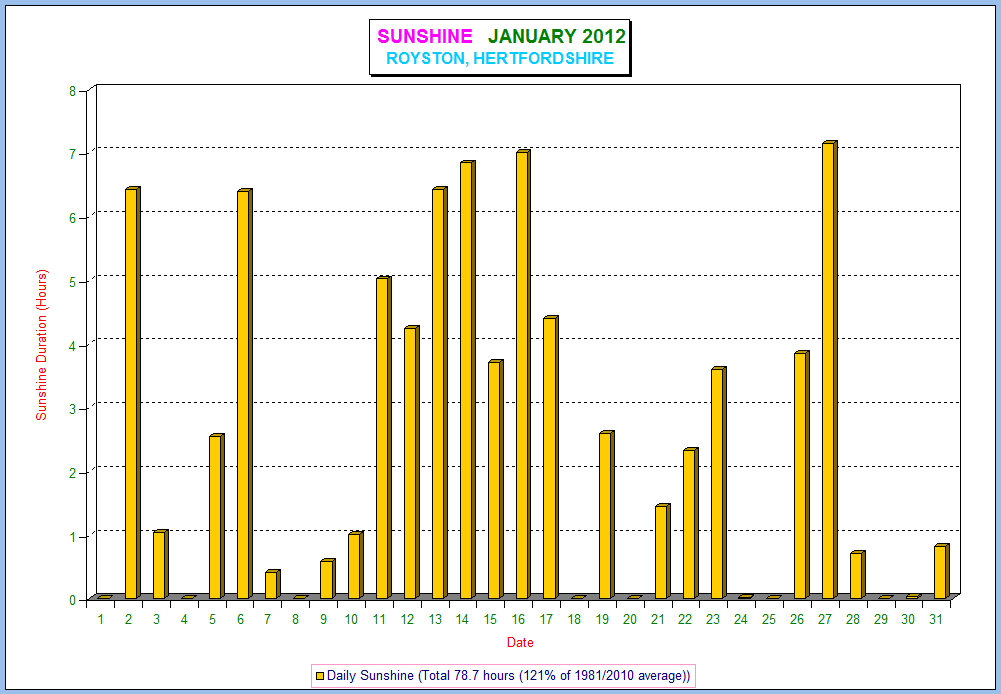Select the bar for date 2
Screen dimensions: 1001x694
tap(132, 393)
